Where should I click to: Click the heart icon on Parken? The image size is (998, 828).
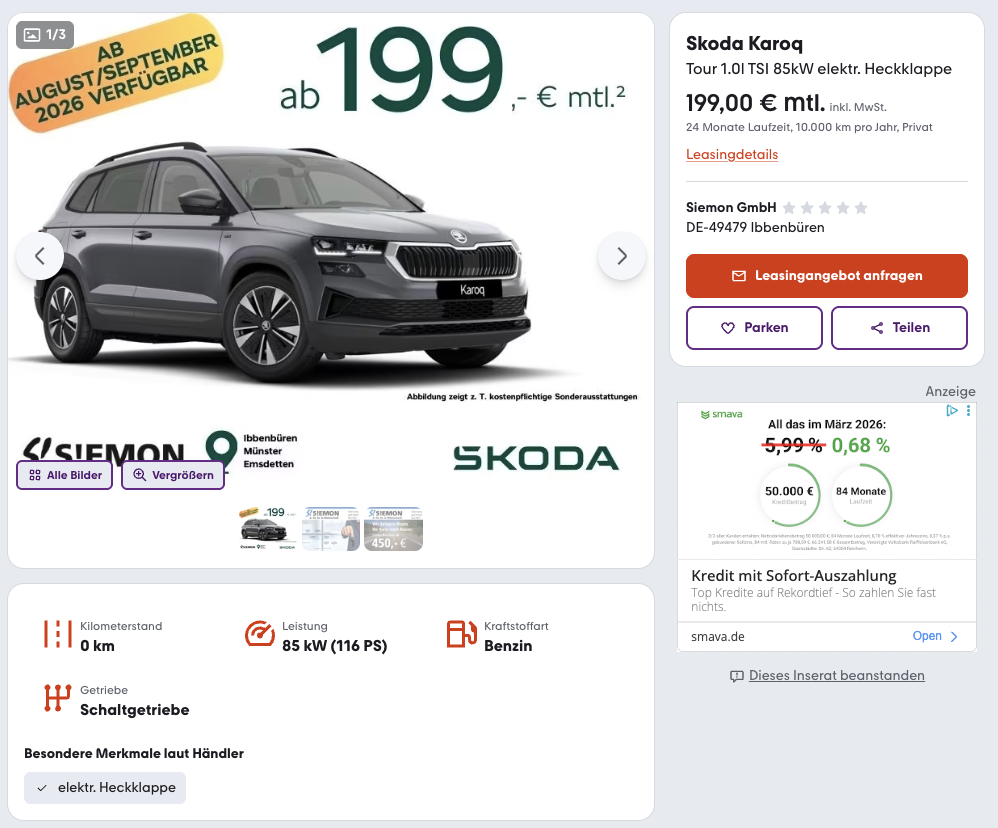coord(727,328)
